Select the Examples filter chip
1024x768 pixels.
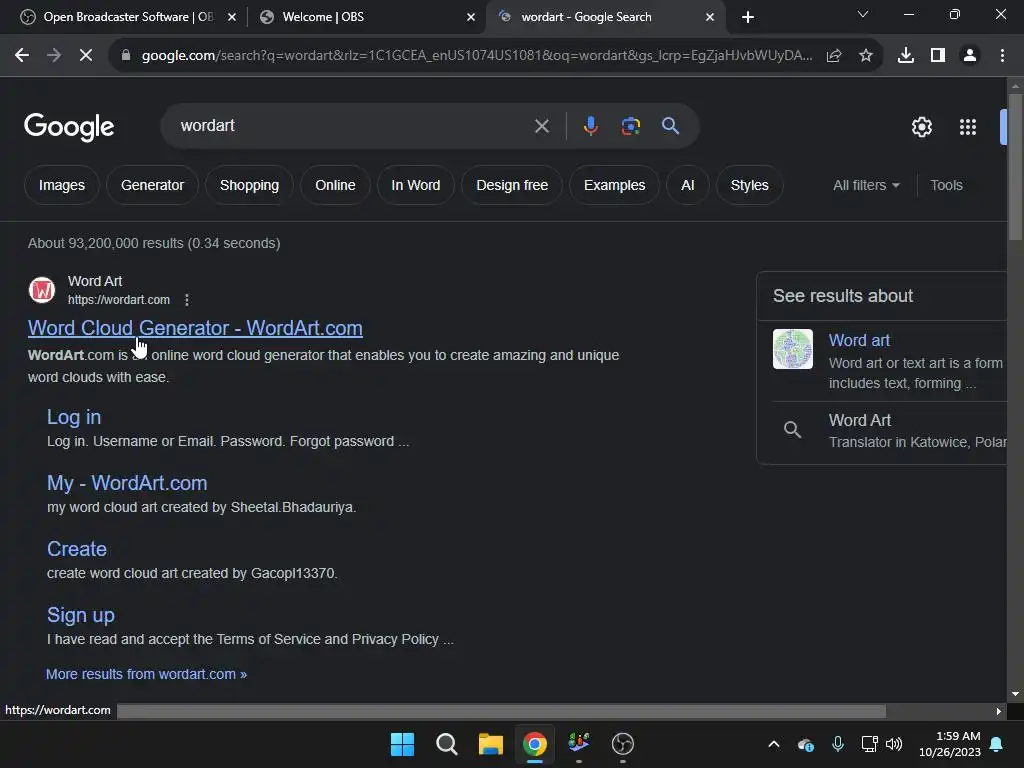point(615,185)
